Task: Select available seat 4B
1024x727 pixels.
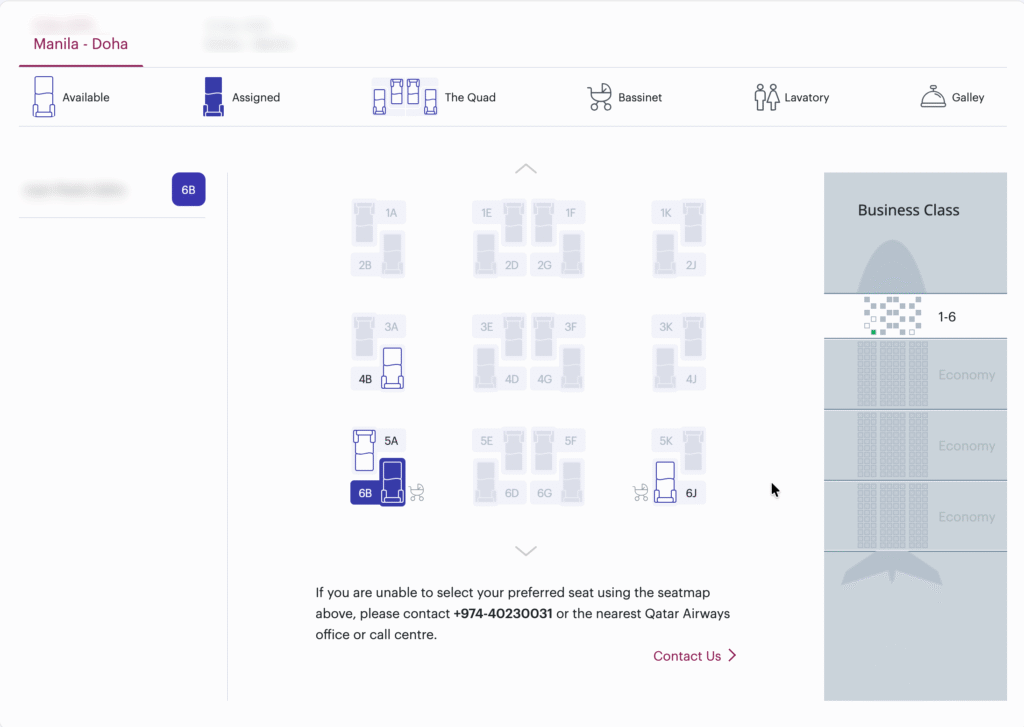Action: [x=392, y=368]
